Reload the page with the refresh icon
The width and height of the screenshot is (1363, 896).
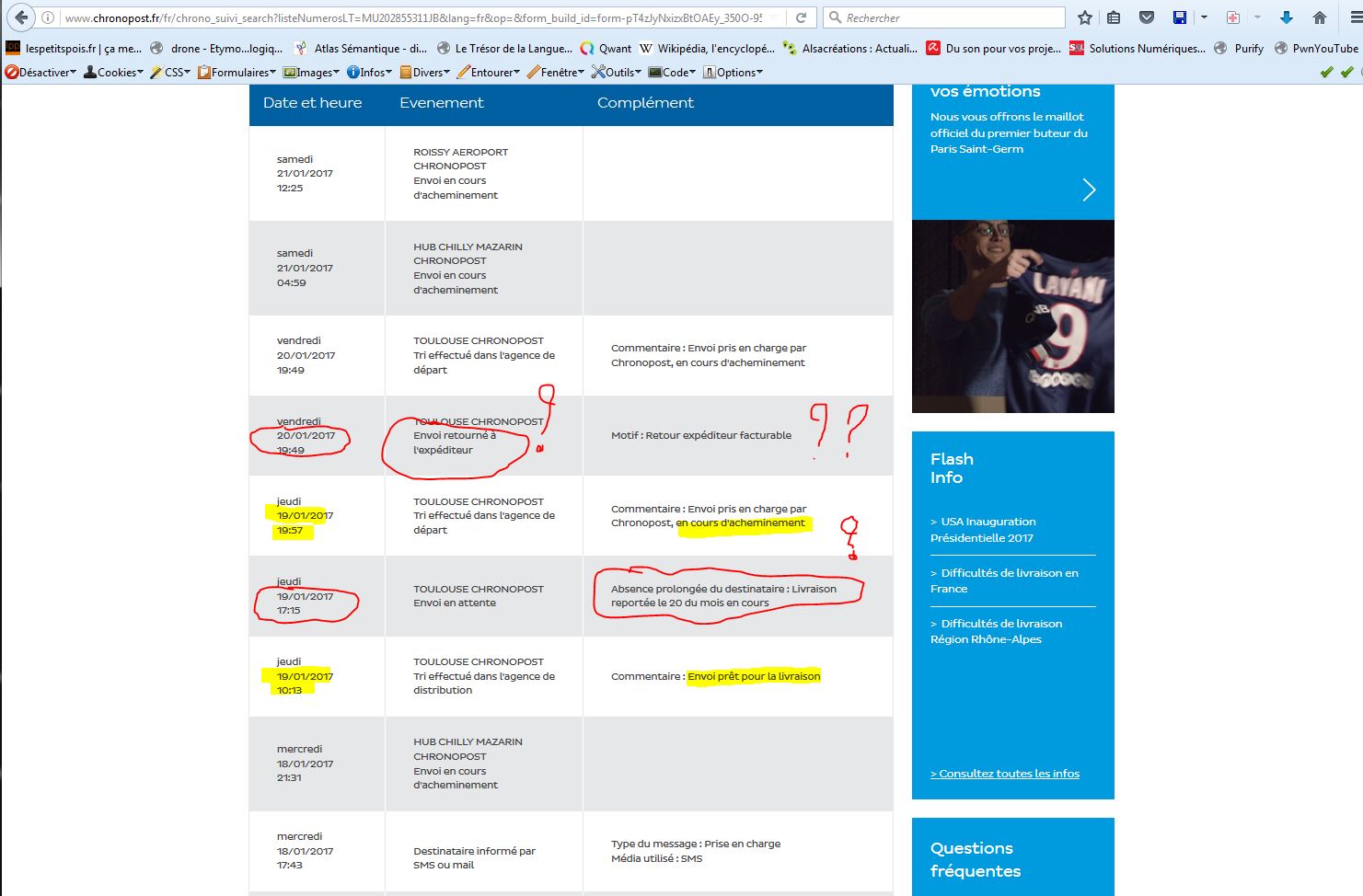[802, 17]
